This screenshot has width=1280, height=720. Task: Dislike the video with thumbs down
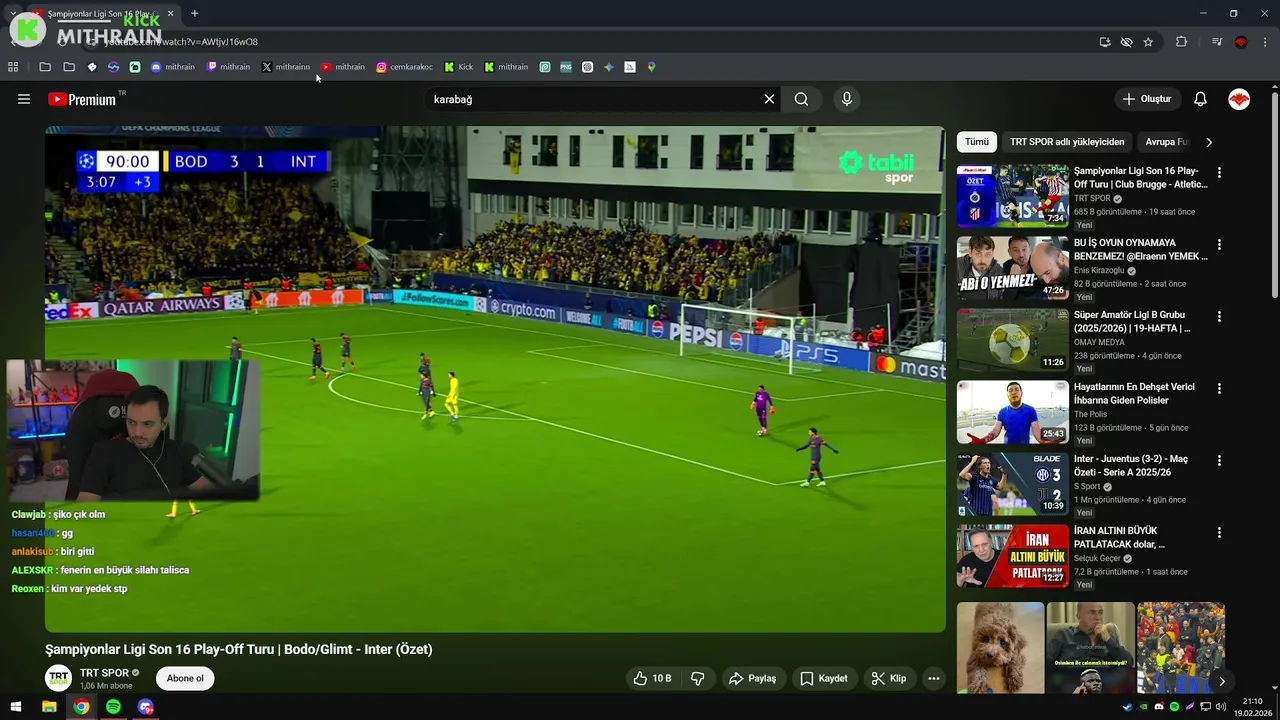click(698, 678)
